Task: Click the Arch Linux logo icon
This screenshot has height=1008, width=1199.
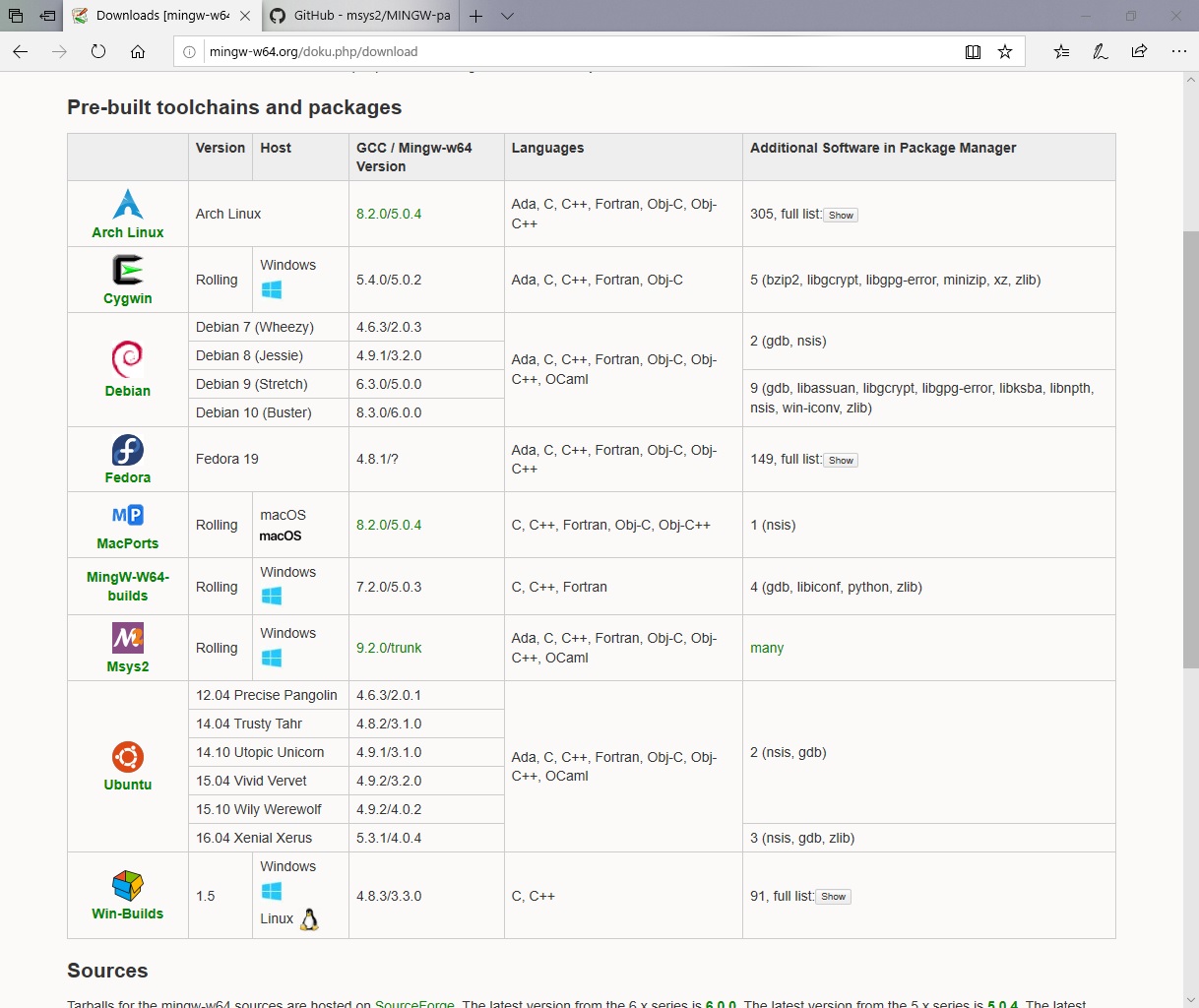Action: click(x=128, y=204)
